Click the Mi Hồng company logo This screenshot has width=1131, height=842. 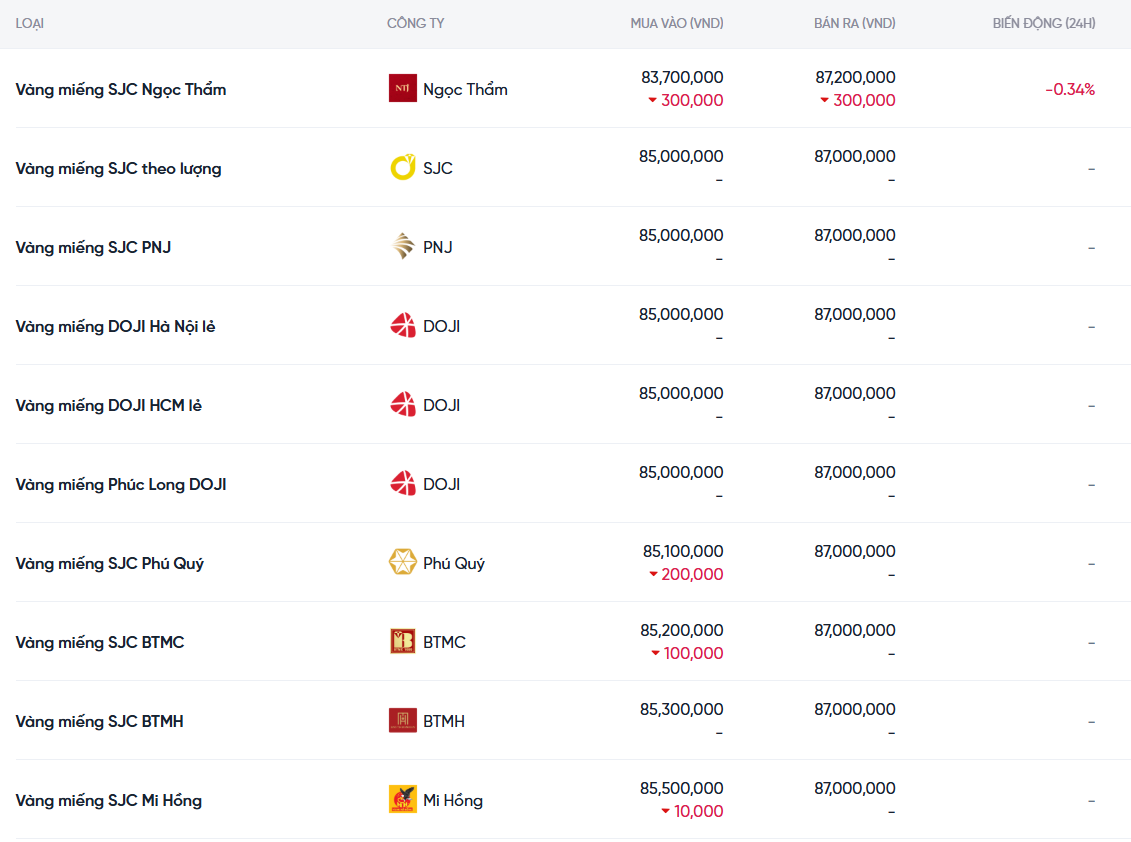402,799
